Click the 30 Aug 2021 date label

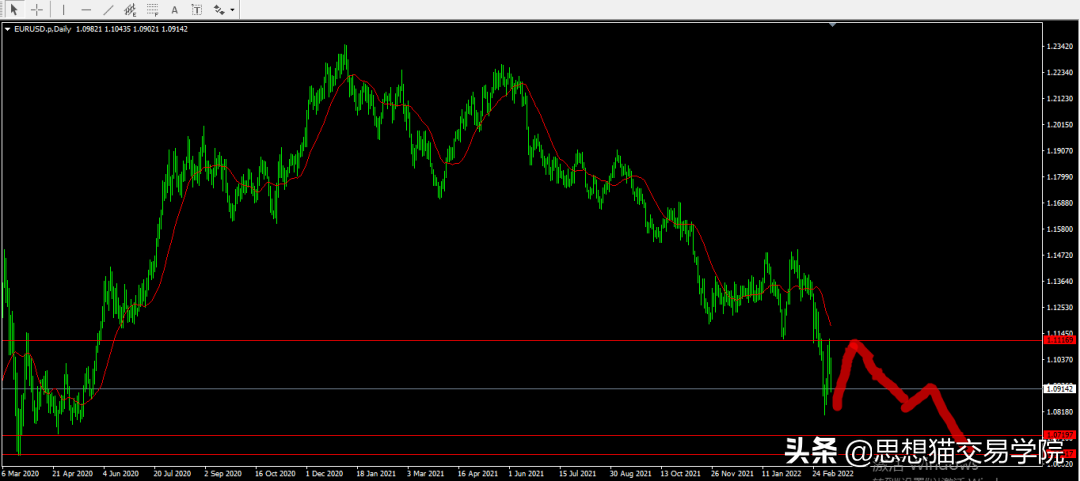(x=629, y=474)
